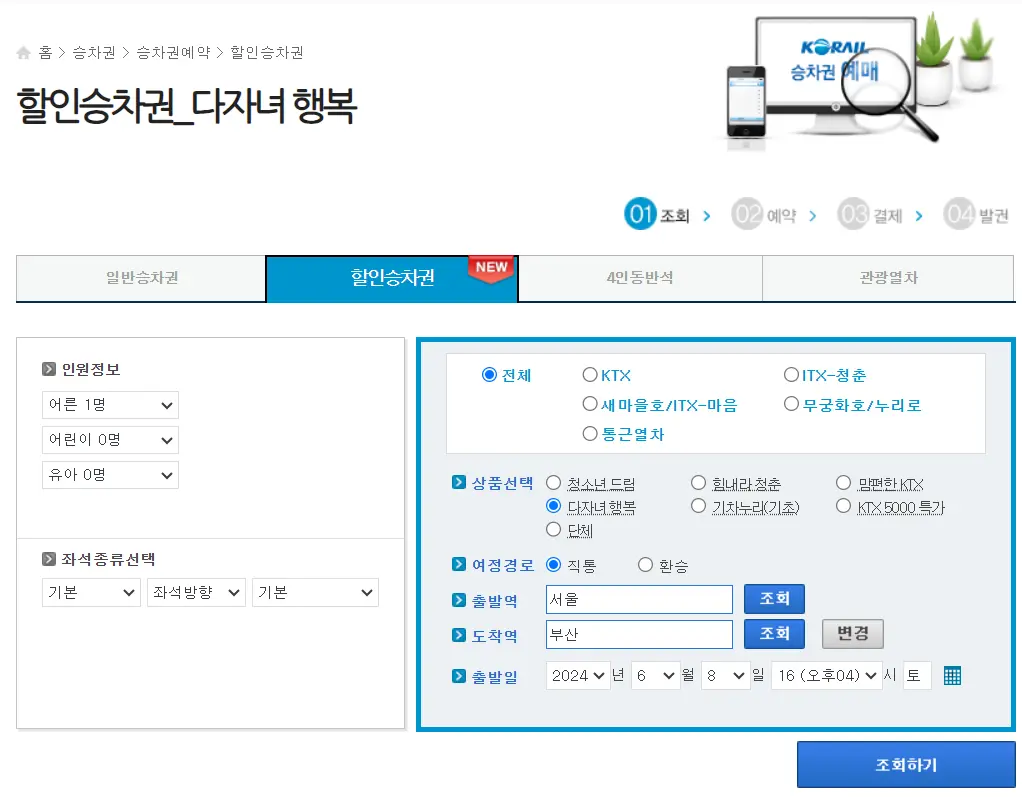Click the 변경 swap stations button
This screenshot has height=797, width=1022.
(853, 634)
